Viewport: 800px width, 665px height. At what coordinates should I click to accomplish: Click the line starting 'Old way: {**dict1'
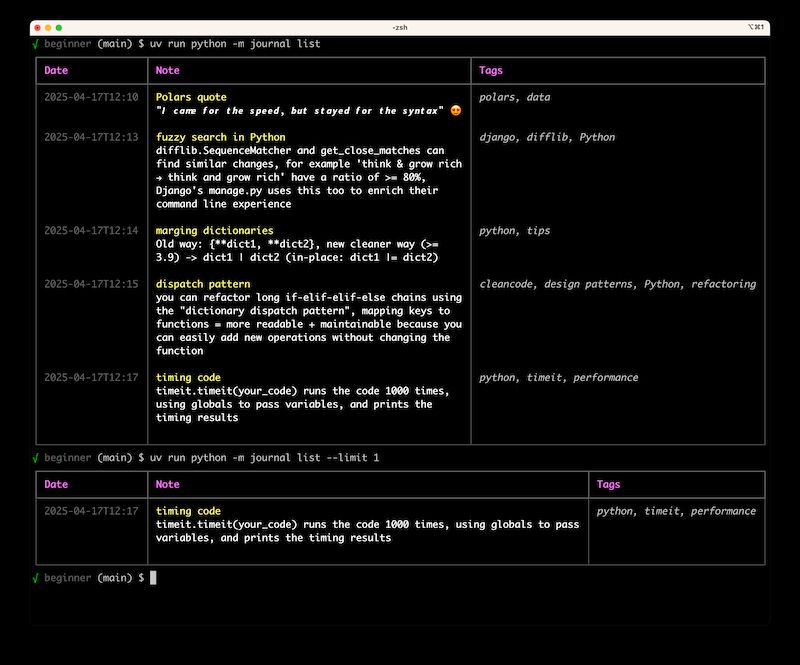(x=297, y=244)
